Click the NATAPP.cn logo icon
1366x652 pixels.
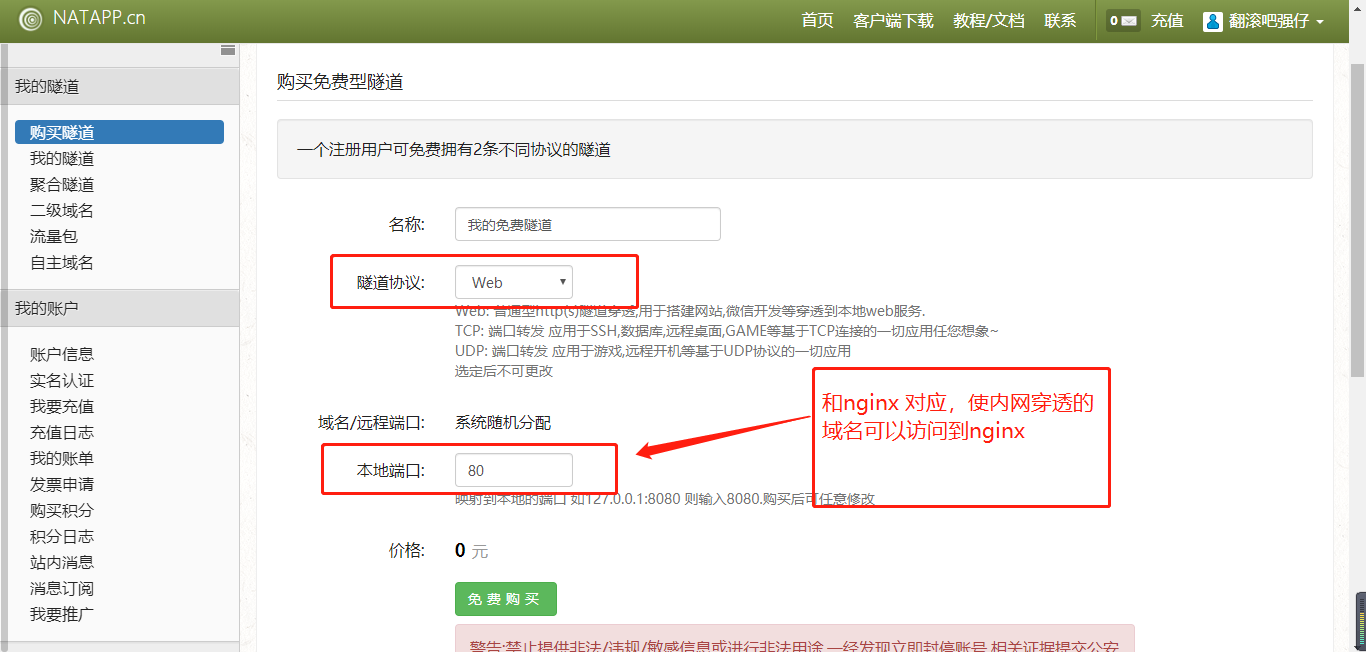pos(31,19)
